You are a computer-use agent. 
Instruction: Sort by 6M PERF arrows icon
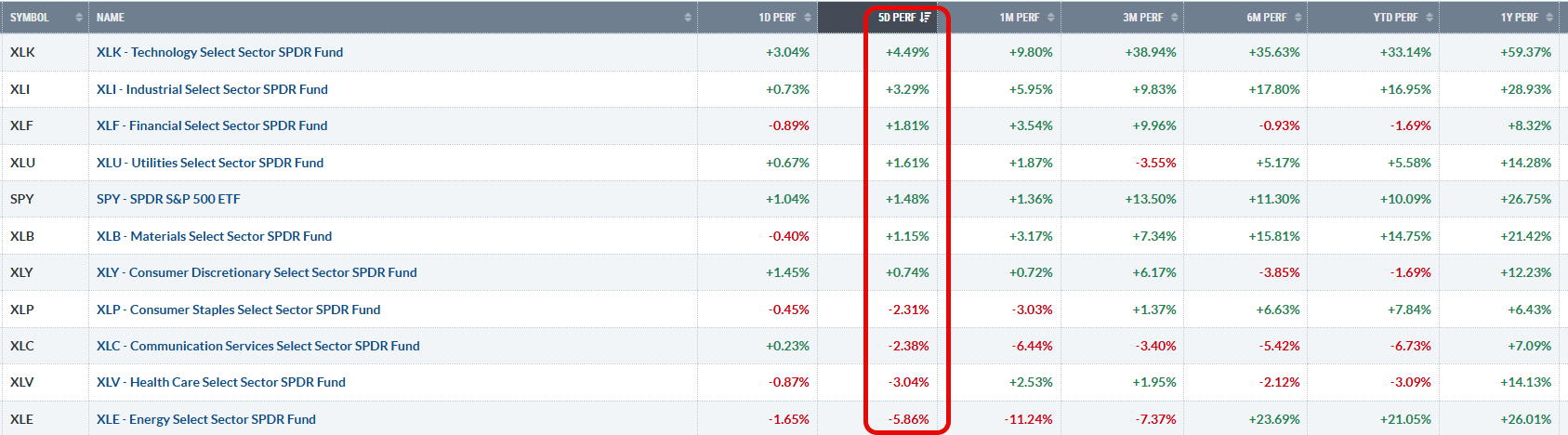[1298, 18]
